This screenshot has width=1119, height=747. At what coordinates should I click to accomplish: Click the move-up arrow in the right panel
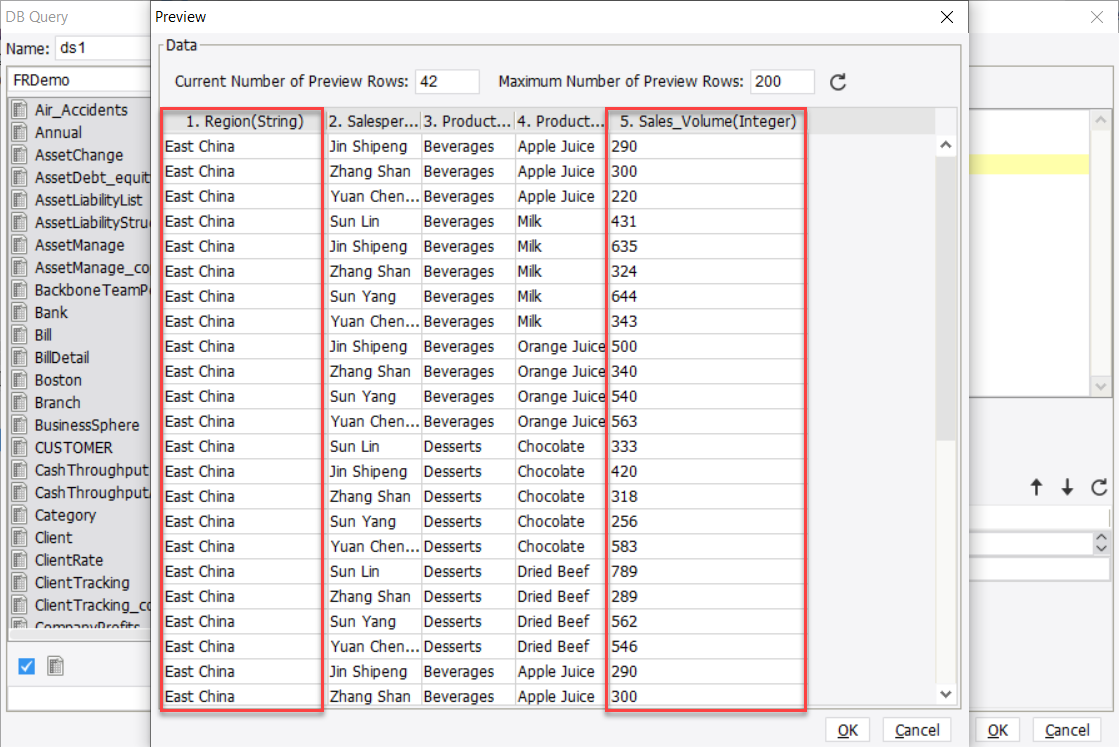[1037, 487]
